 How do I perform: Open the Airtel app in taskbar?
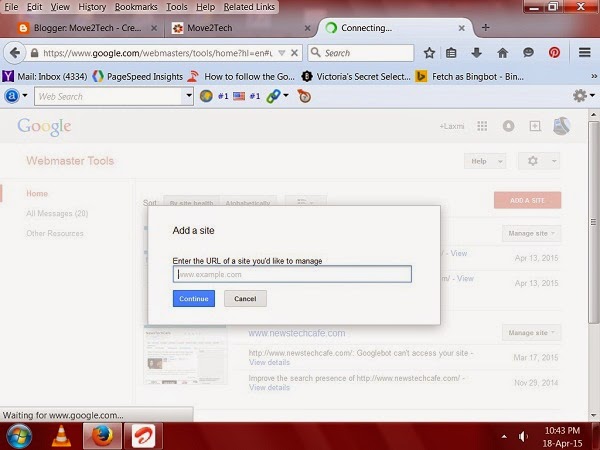tap(143, 436)
